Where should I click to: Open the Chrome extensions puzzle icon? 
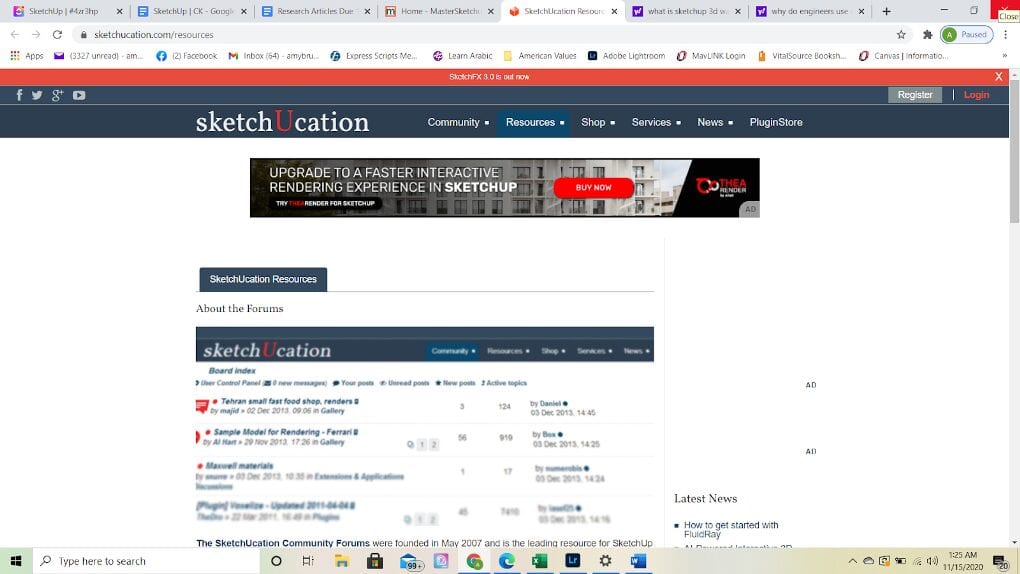pos(928,34)
